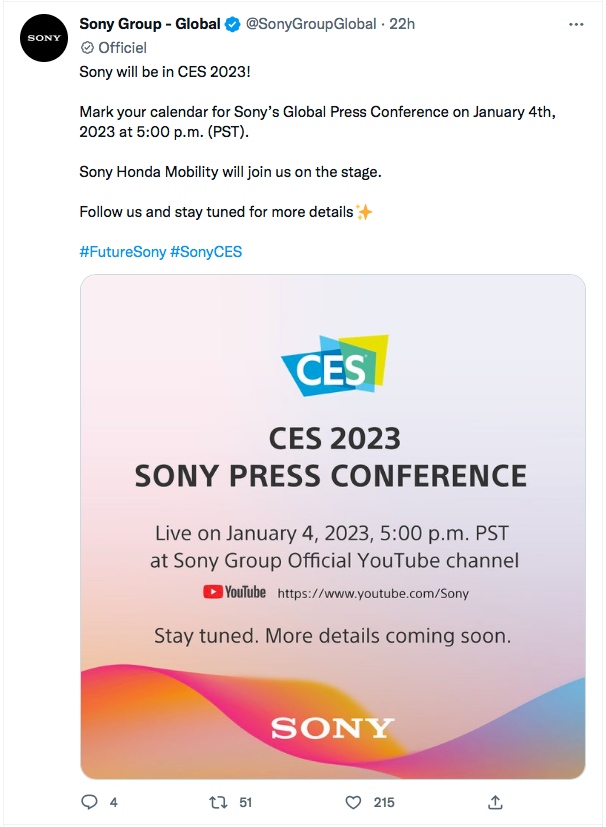Click the CES logo in image

(334, 365)
